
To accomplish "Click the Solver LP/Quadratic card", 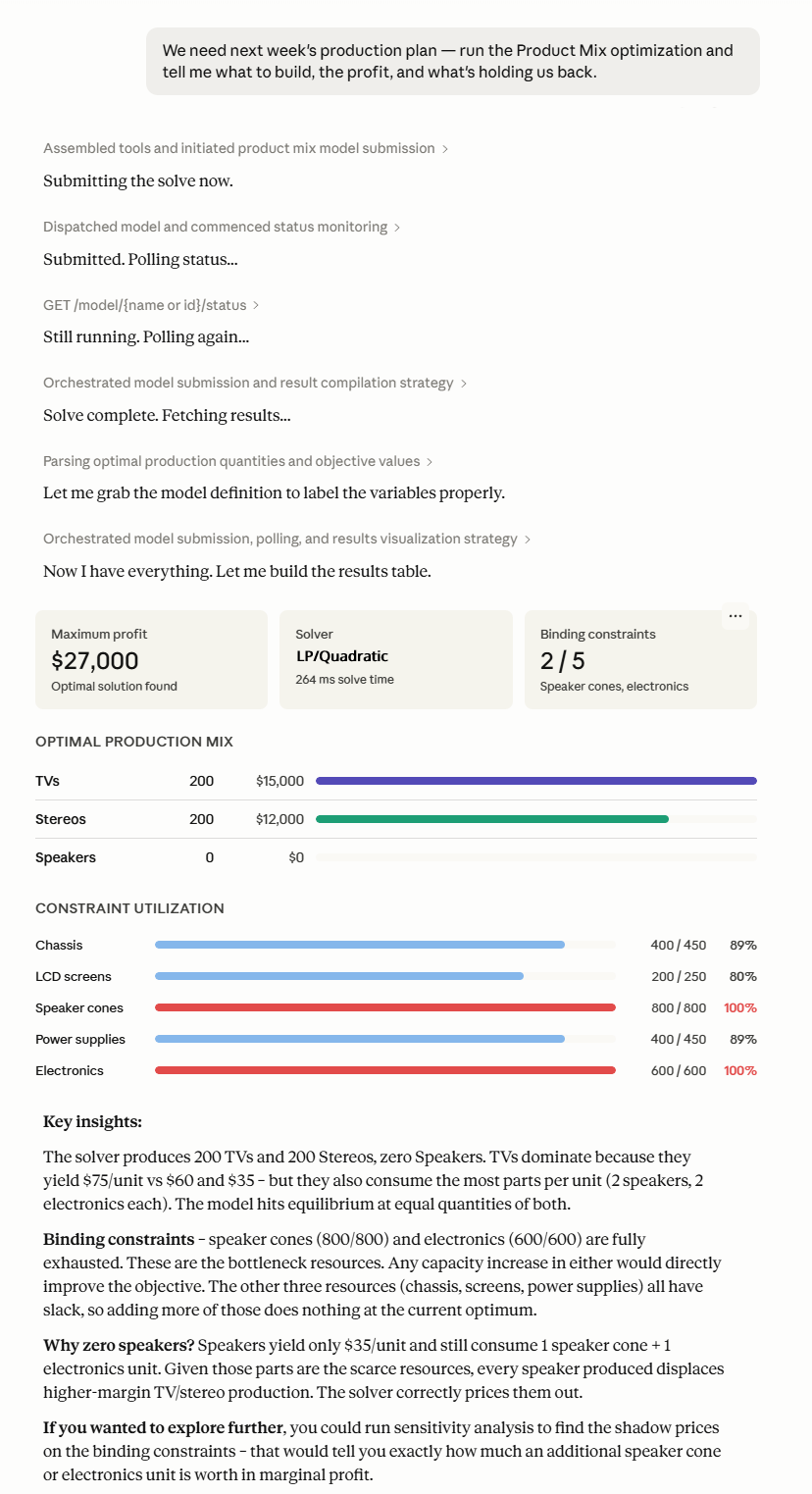I will (396, 659).
